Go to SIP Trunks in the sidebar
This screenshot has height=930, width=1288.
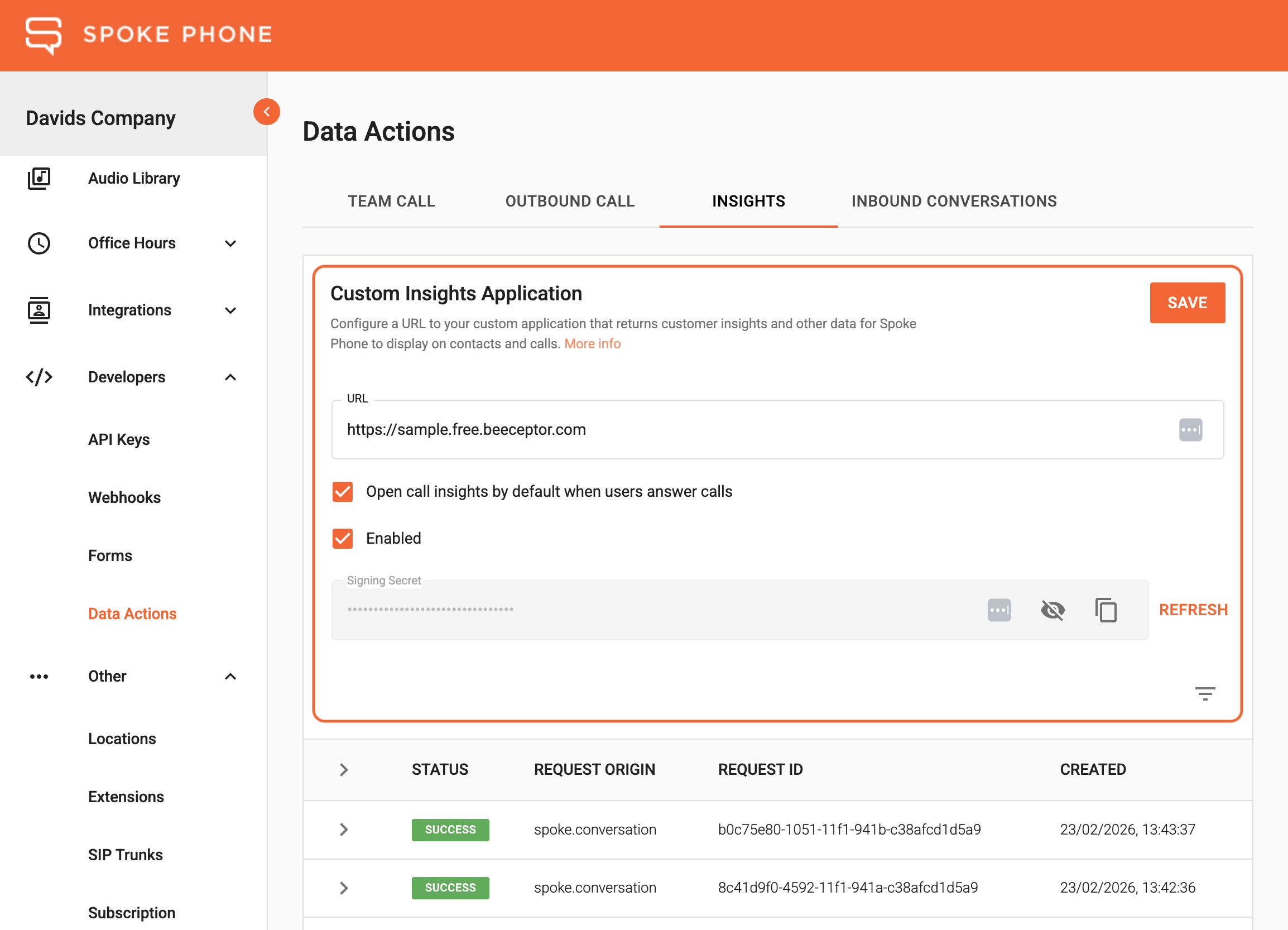click(x=126, y=855)
